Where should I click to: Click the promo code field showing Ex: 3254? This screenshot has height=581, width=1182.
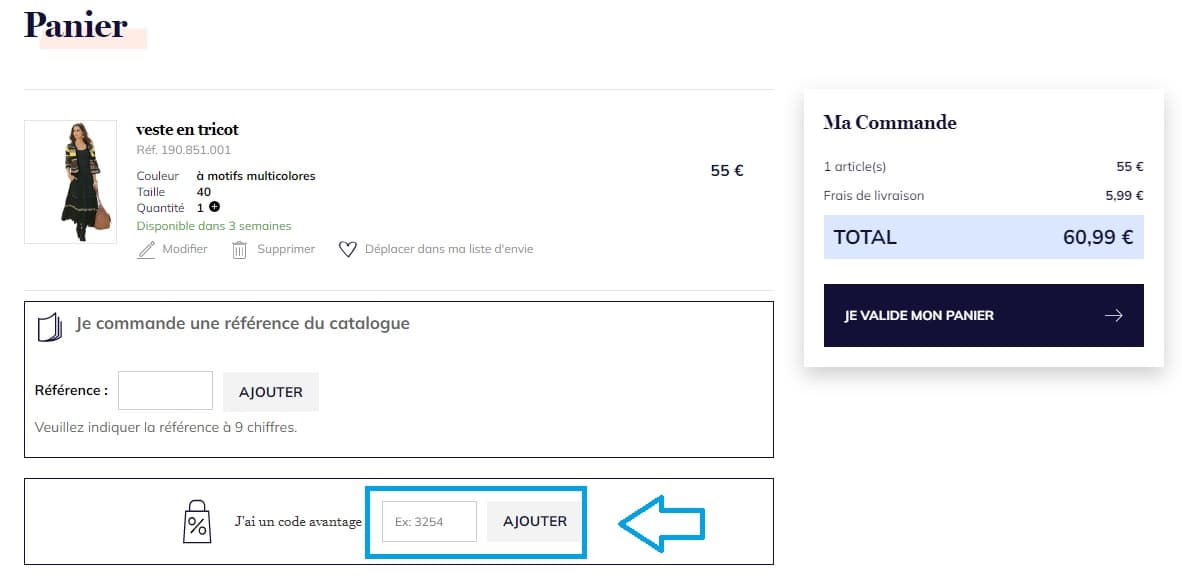428,521
